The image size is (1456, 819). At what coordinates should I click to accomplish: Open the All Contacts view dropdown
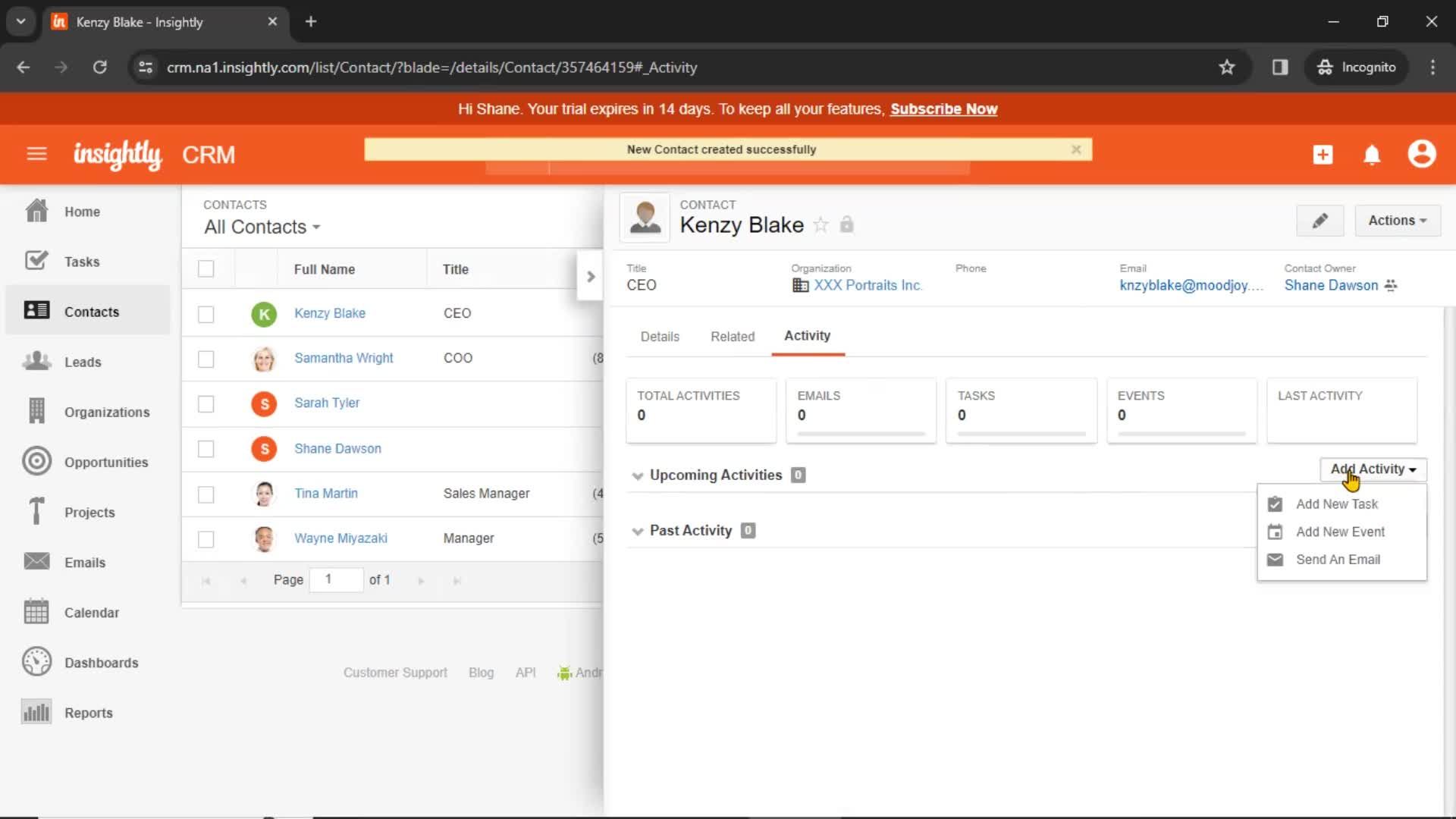click(x=262, y=227)
